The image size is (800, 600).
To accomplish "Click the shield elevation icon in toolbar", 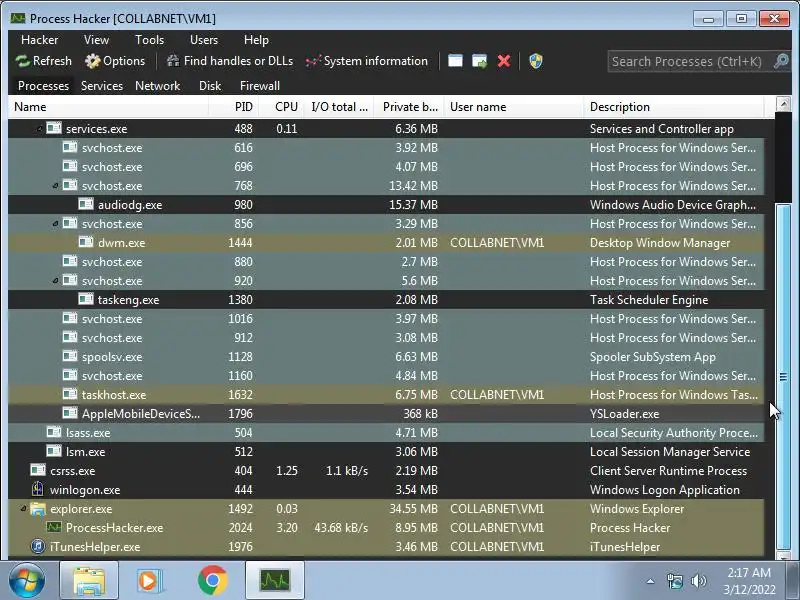I will click(x=536, y=61).
